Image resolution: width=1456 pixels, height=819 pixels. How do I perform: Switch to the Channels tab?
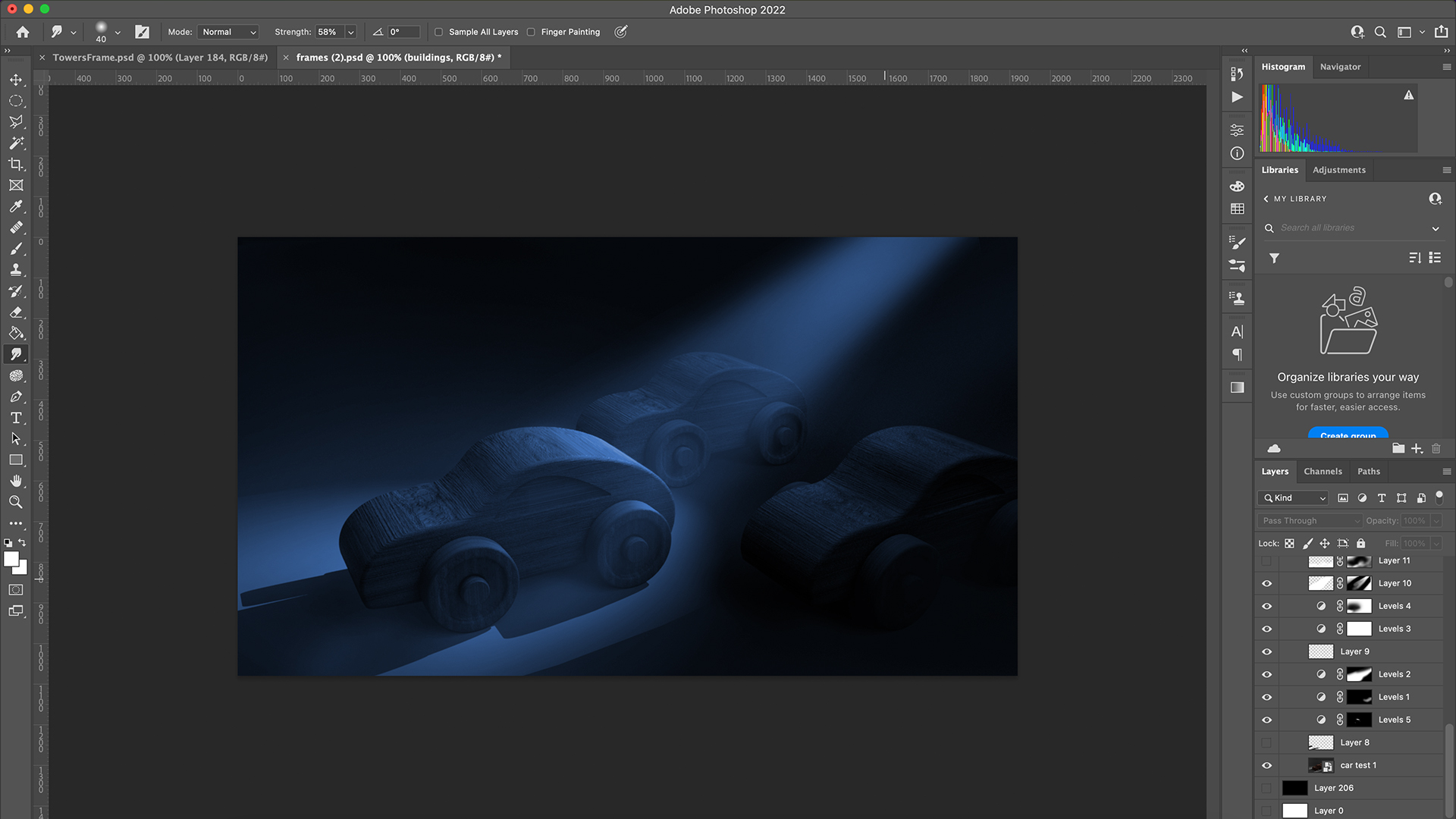coord(1323,471)
